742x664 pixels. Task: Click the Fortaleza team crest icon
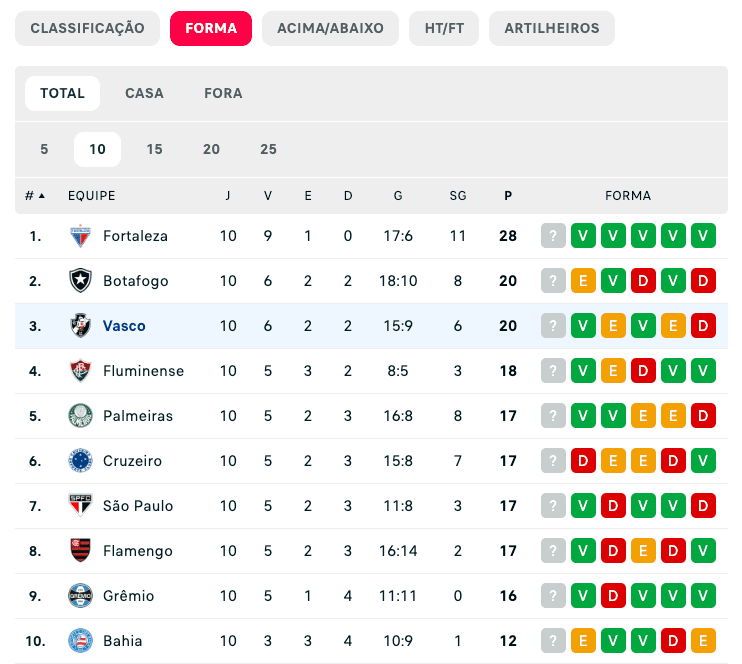coord(80,236)
